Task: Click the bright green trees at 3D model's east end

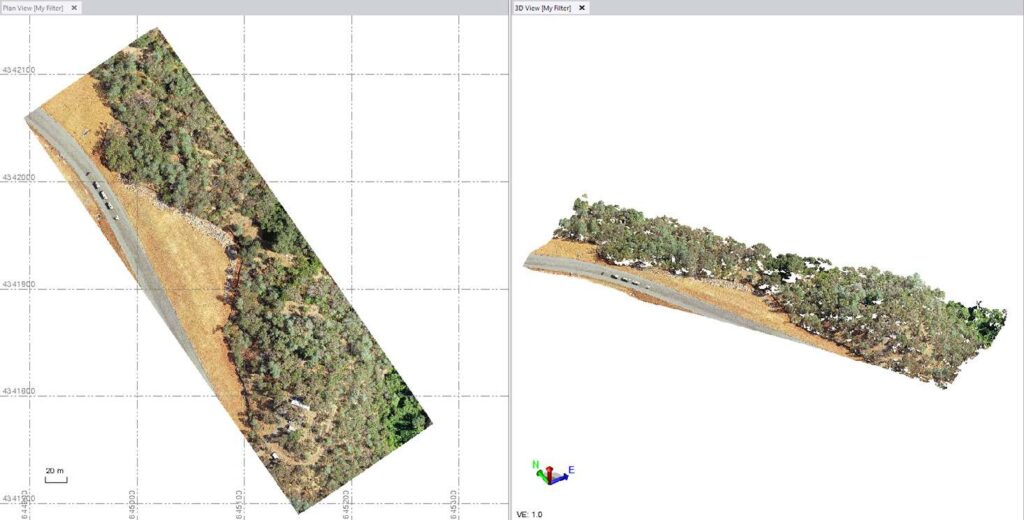Action: point(987,322)
